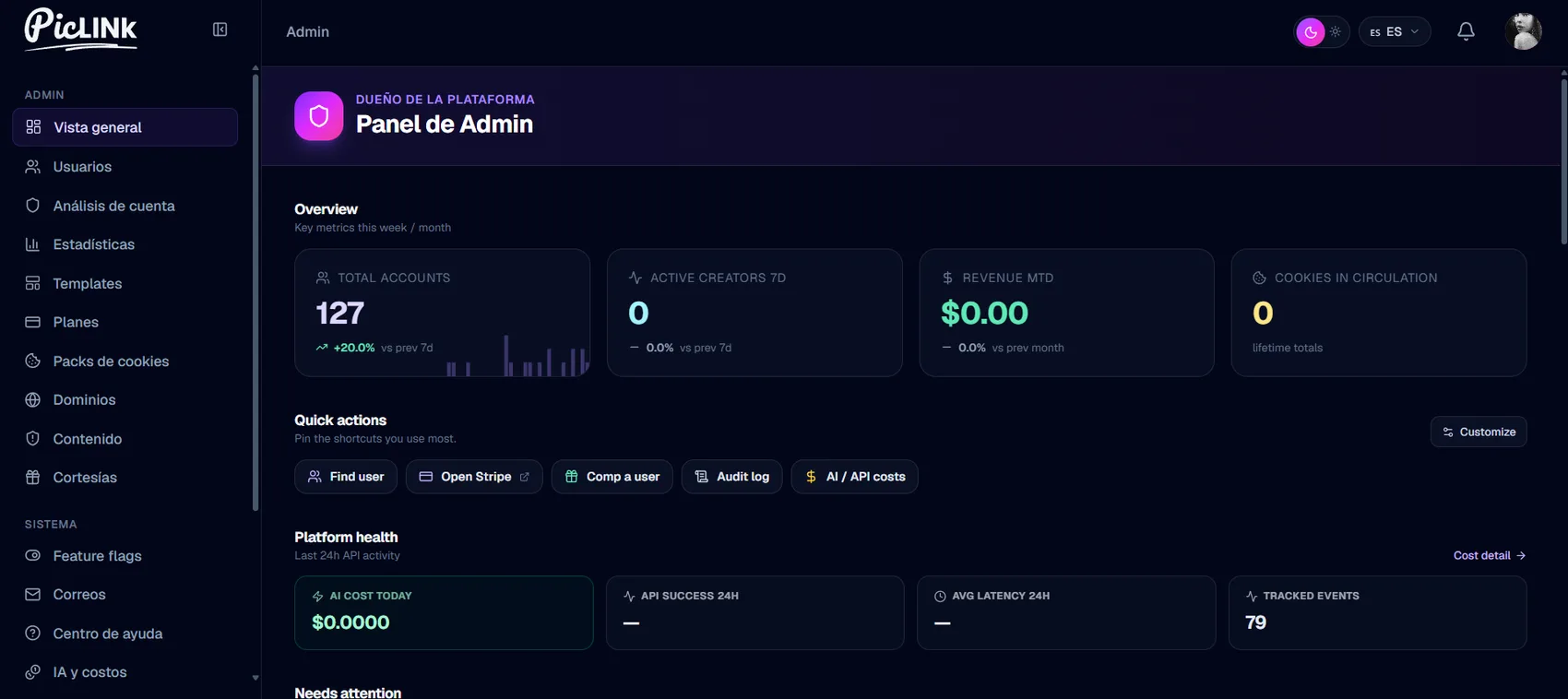Click the Templates layout icon

coord(33,284)
